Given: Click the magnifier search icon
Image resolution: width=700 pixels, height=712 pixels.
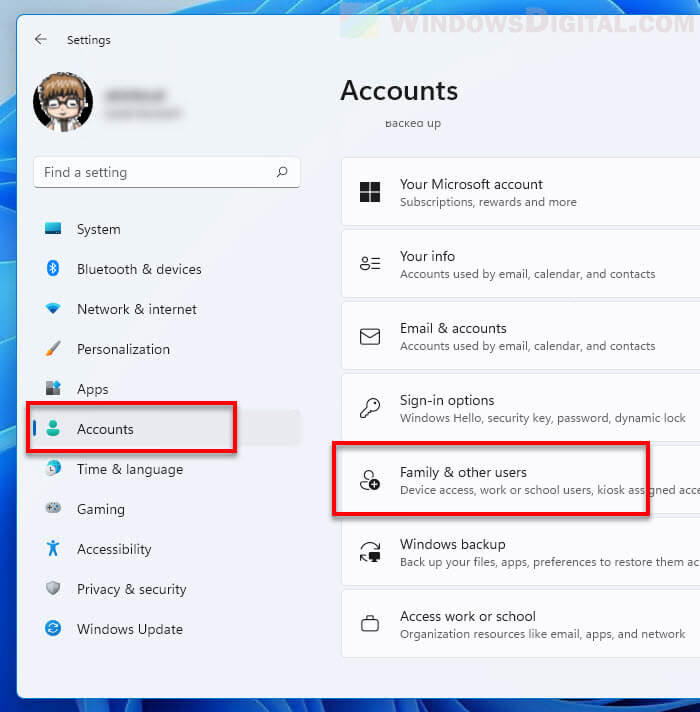Looking at the screenshot, I should (282, 172).
